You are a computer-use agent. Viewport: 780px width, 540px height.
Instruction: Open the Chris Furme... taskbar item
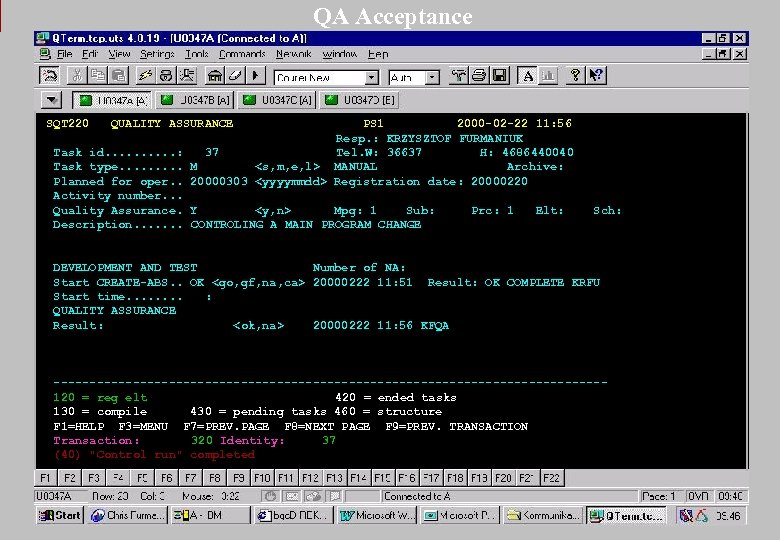tap(127, 516)
